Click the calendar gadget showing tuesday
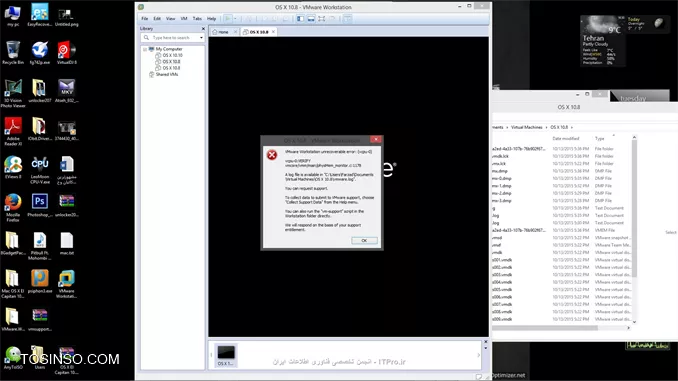Image resolution: width=678 pixels, height=381 pixels. coord(639,96)
